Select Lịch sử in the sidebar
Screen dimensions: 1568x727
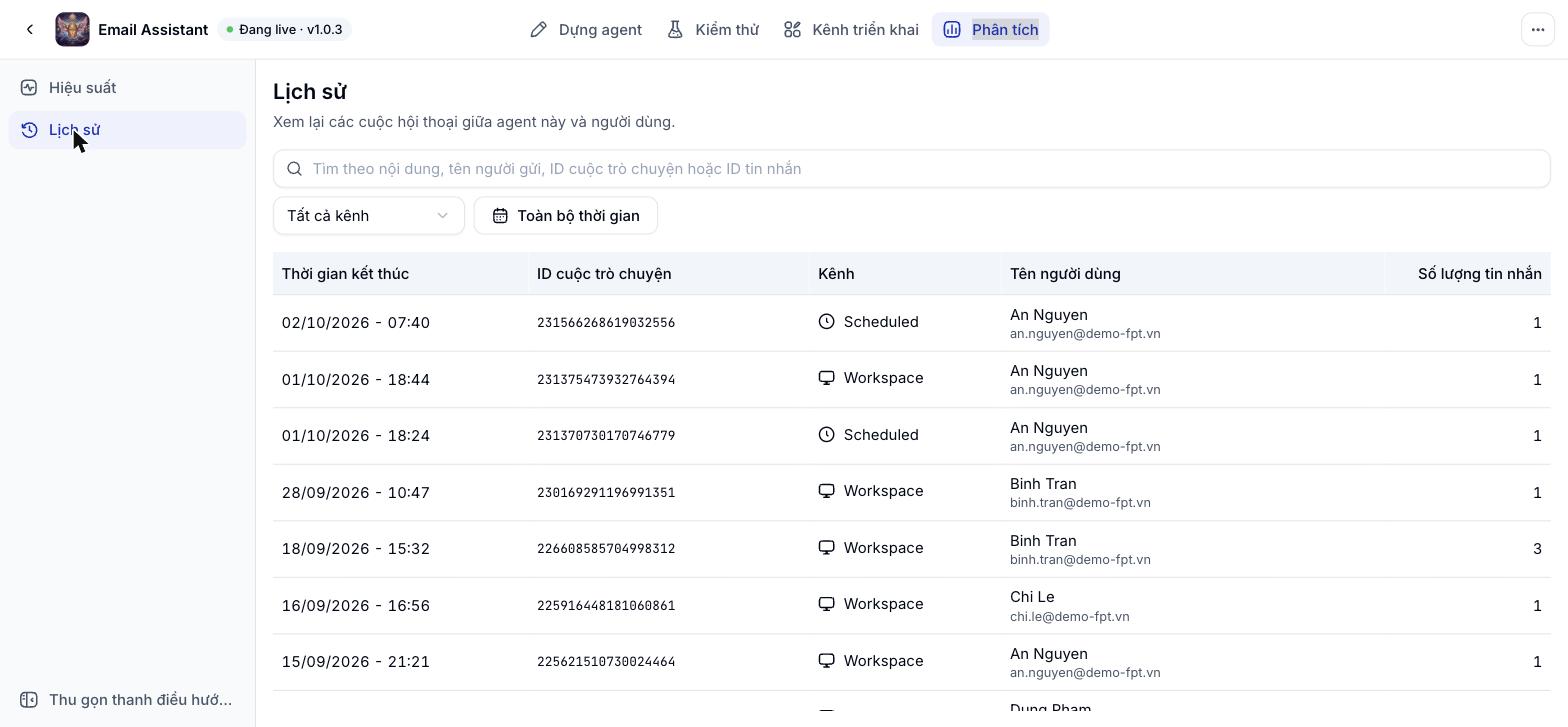click(127, 130)
